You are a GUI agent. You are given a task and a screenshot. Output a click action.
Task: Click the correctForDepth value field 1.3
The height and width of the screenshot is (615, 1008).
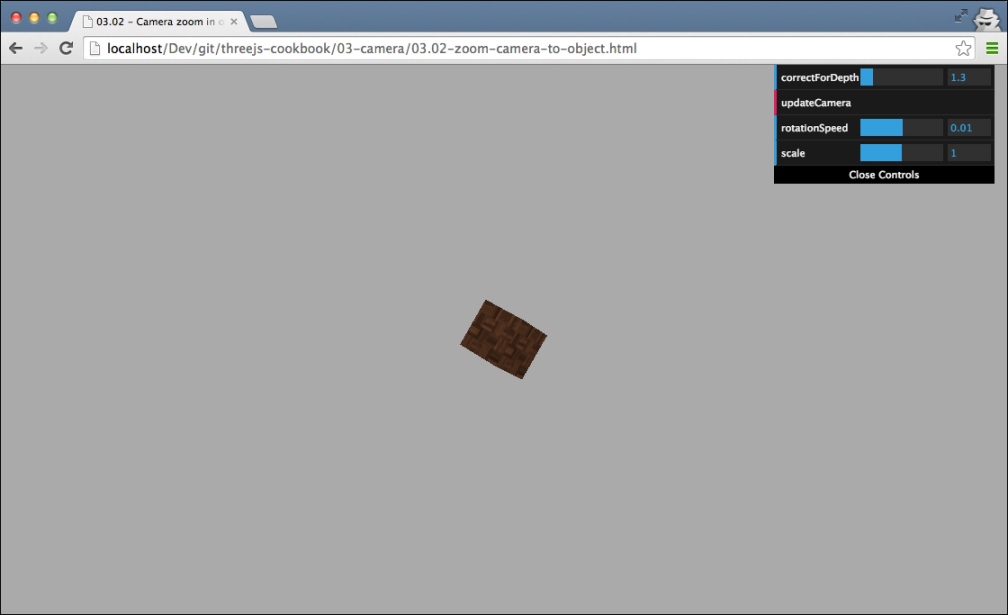969,77
